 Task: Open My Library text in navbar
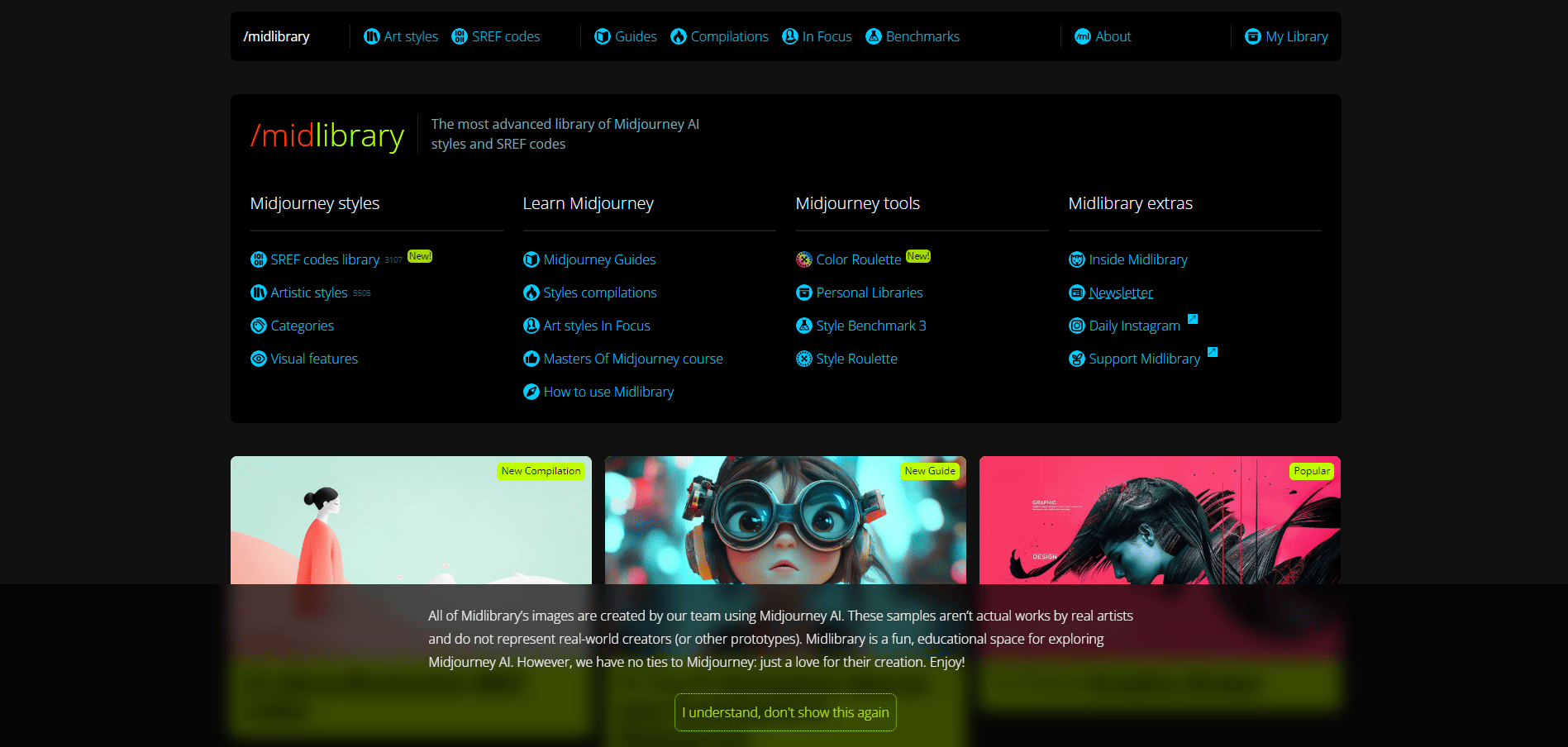coord(1297,36)
